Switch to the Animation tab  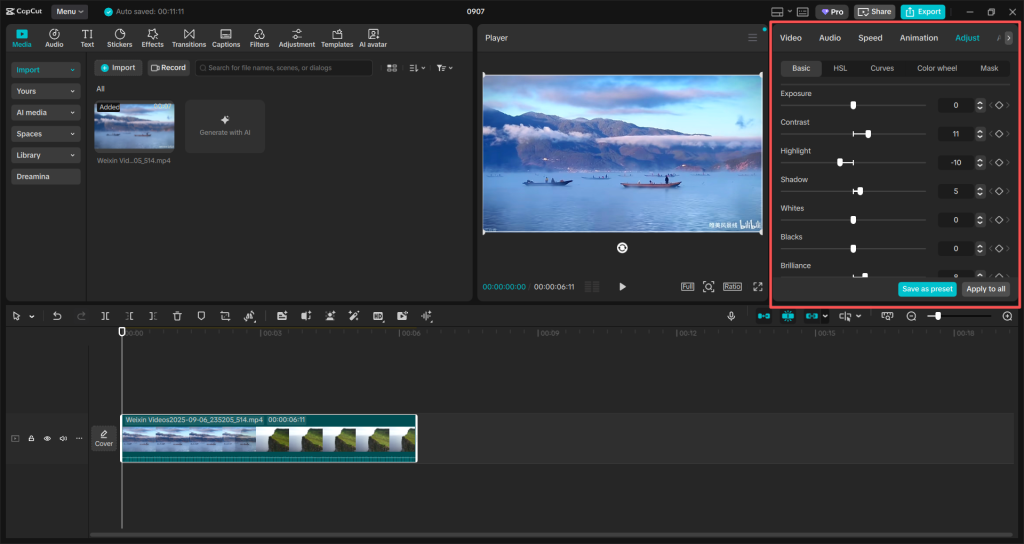(x=918, y=38)
